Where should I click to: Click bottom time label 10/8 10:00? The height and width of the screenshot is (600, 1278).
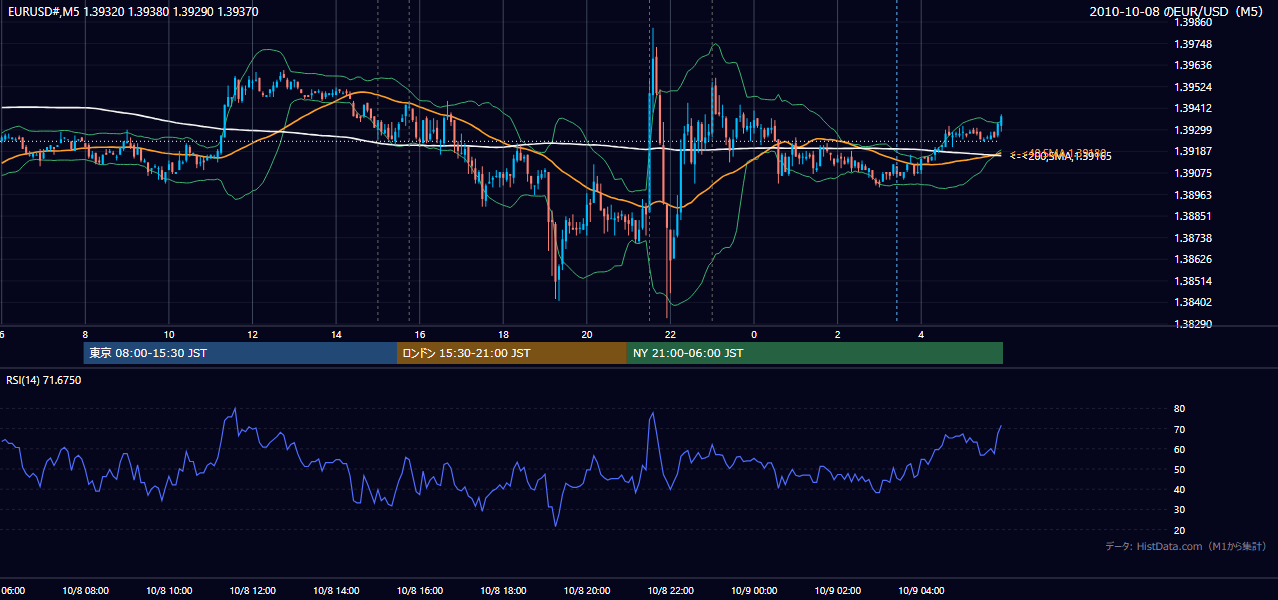tap(169, 591)
